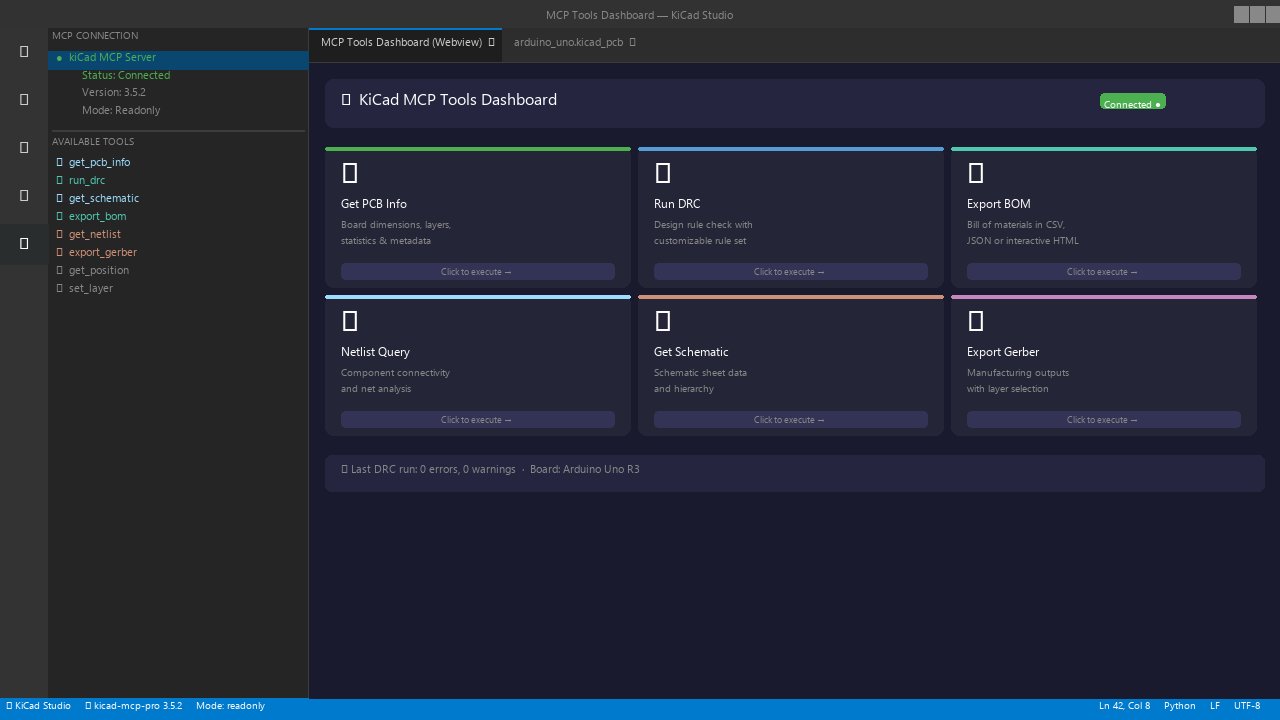
Task: Click the Export BOM card icon
Action: (976, 173)
